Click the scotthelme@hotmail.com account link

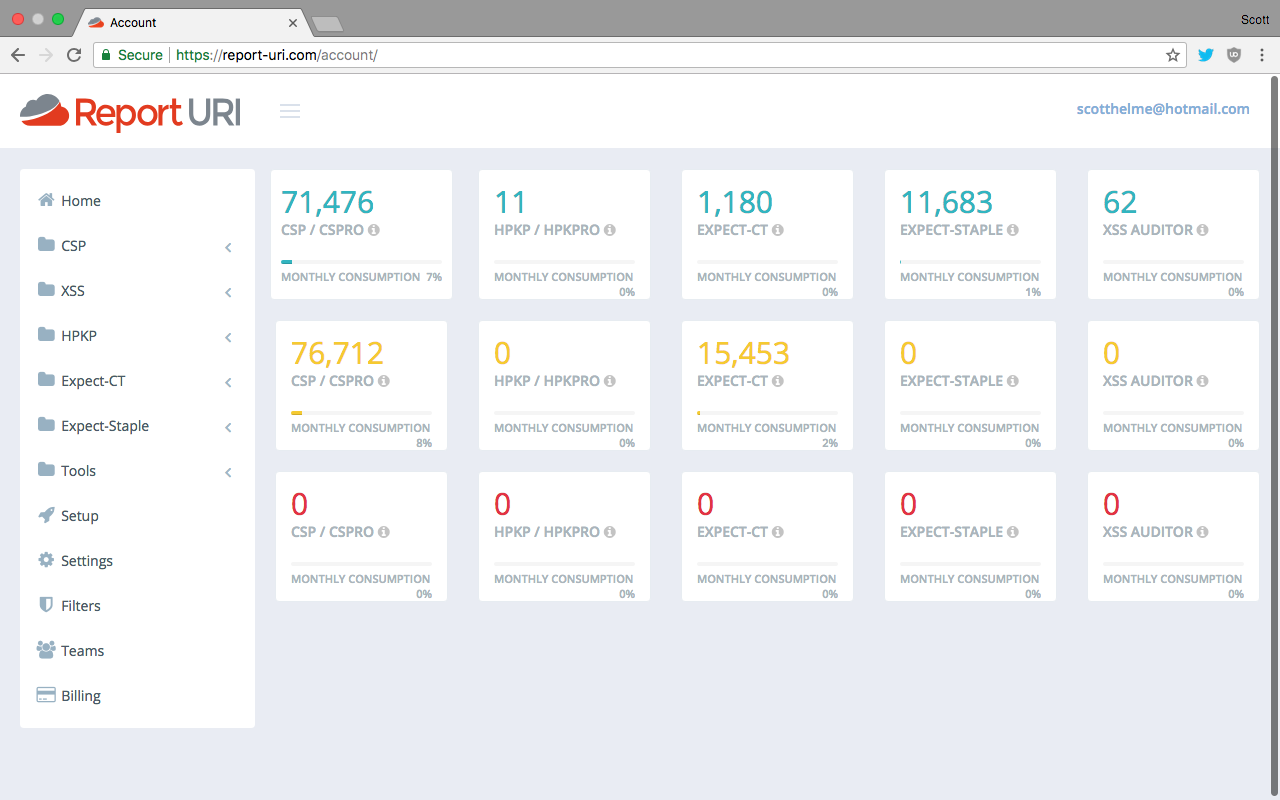click(1162, 109)
